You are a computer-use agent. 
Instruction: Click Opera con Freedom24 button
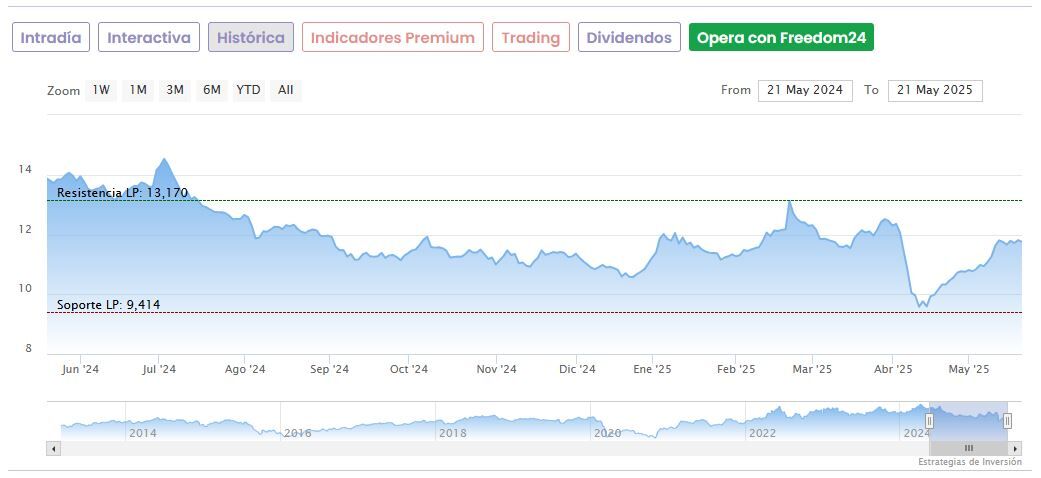pos(782,38)
